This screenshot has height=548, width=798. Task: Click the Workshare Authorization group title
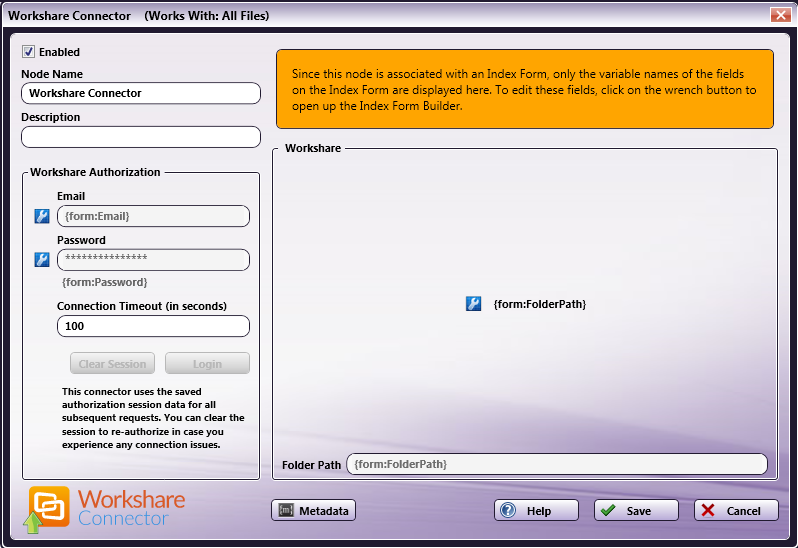click(95, 172)
